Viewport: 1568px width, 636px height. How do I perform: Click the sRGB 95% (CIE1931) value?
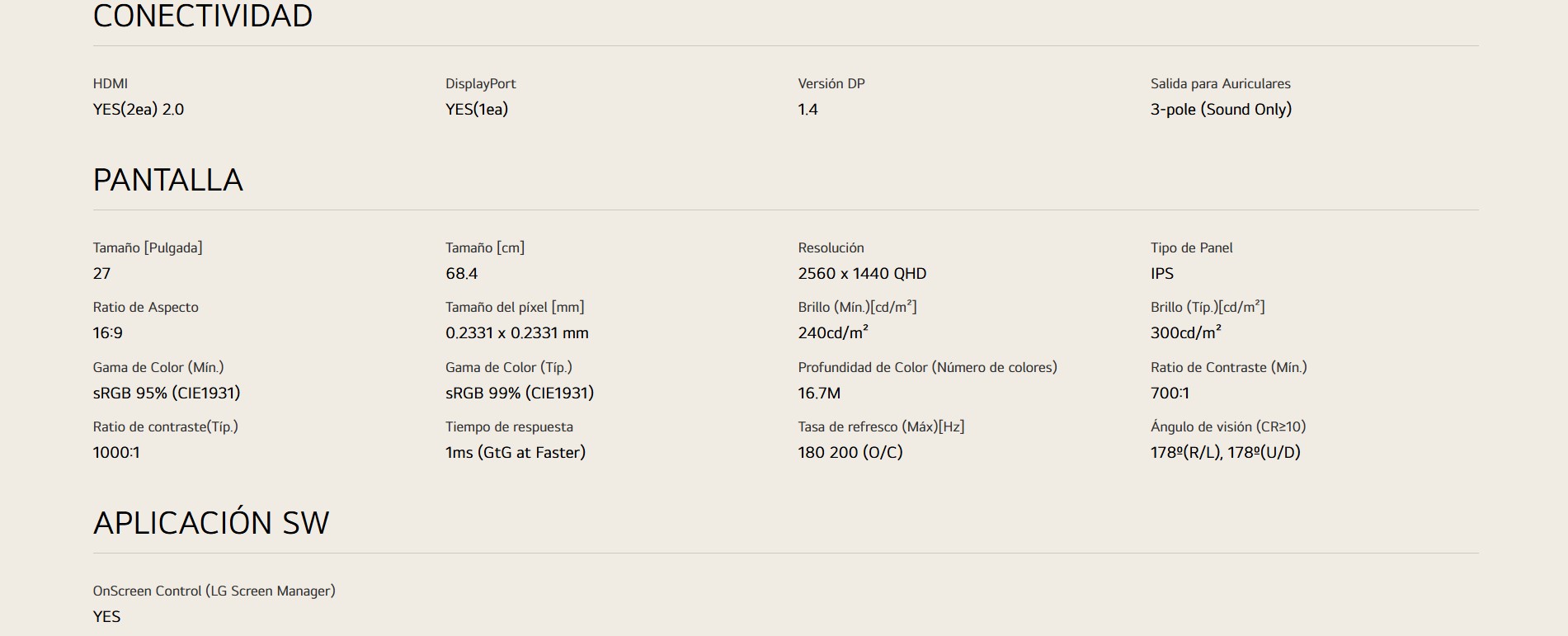(166, 393)
